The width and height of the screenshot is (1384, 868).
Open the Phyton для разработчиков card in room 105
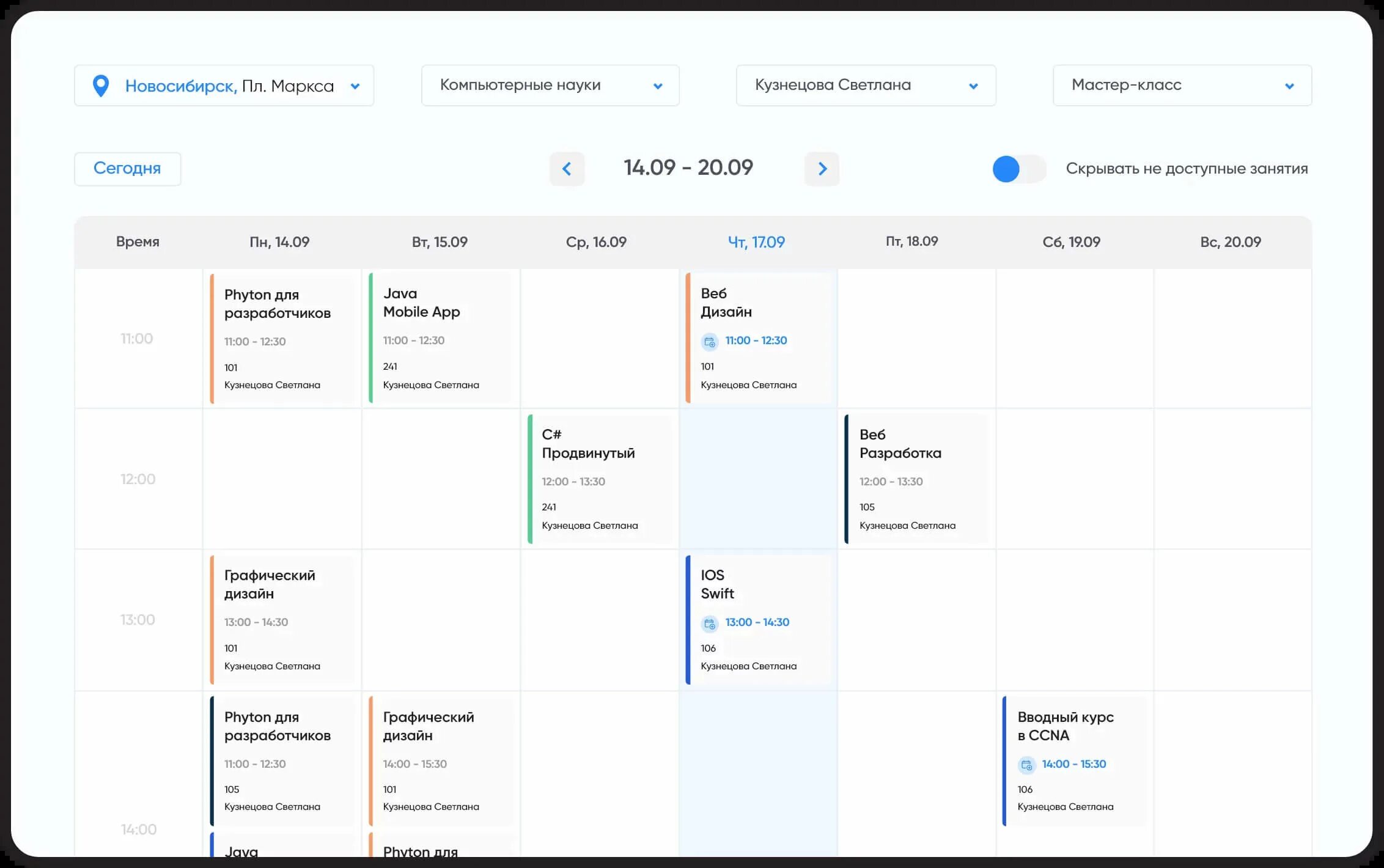283,761
